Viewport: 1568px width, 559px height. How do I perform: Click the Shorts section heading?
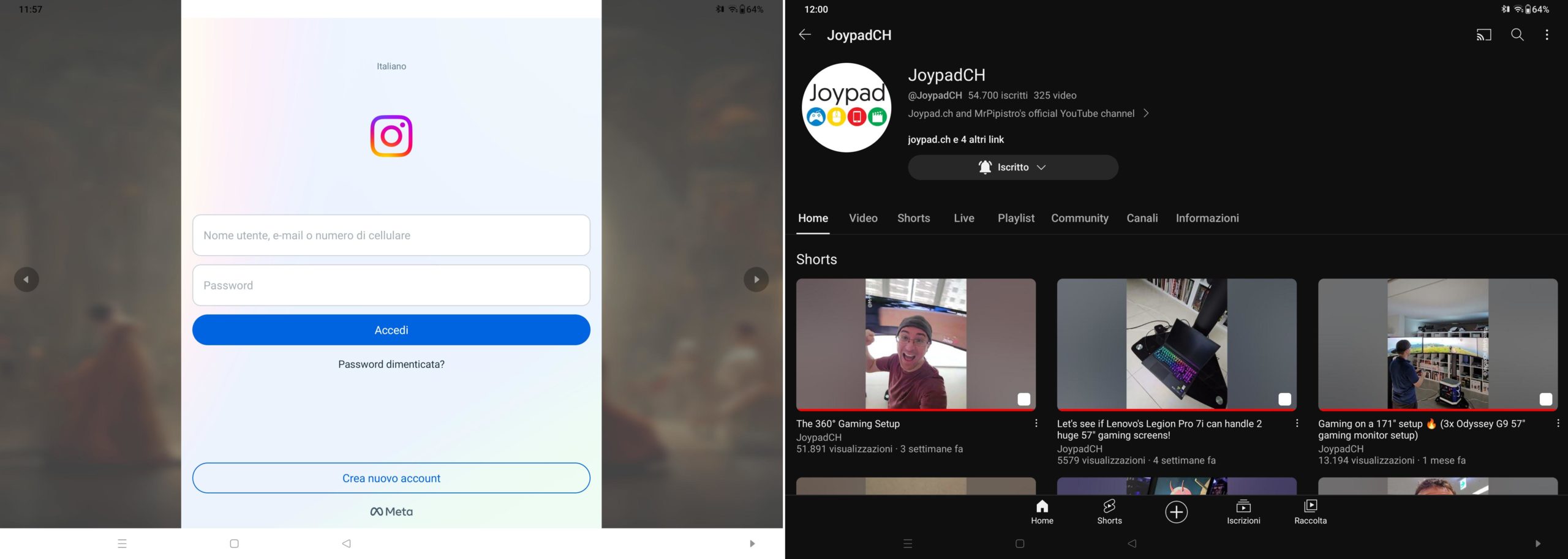point(816,260)
